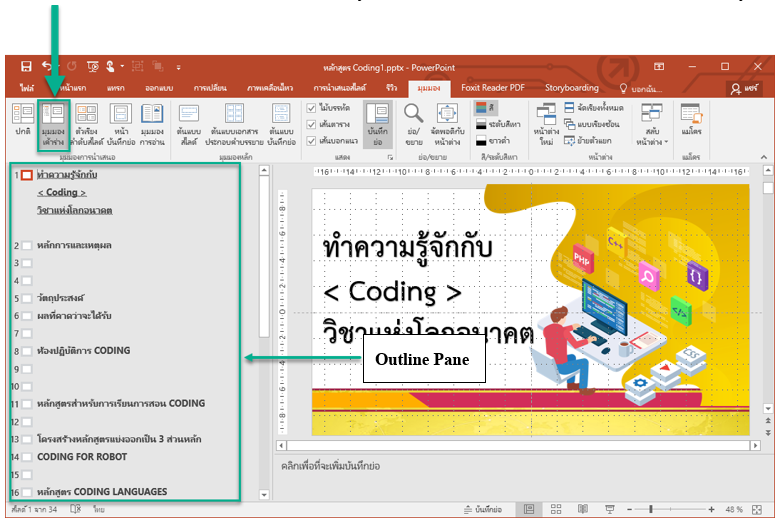Click zoom in plus button
Screen dimensions: 781x522
[711, 509]
